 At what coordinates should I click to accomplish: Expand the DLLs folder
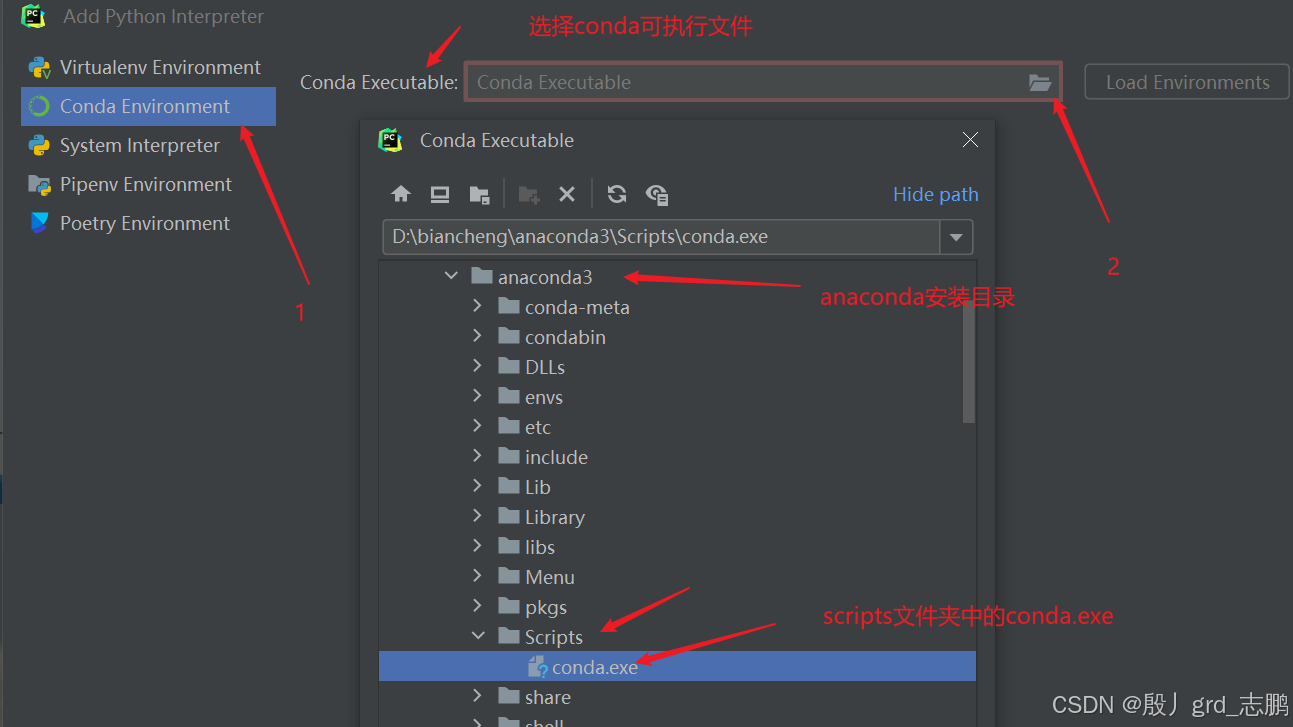click(x=478, y=367)
